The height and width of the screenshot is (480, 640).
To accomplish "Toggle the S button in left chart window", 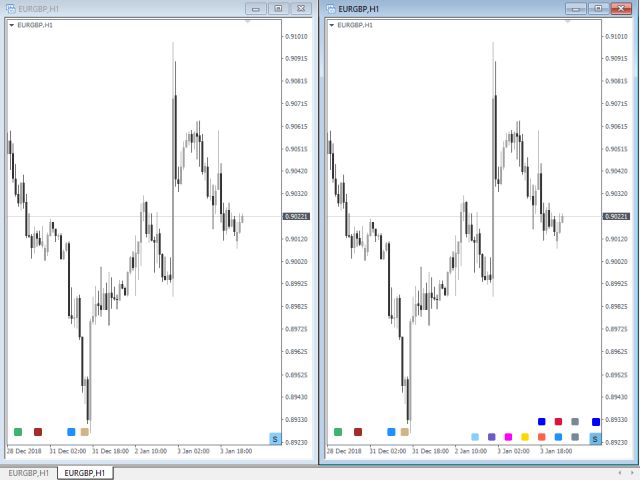I will 275,439.
